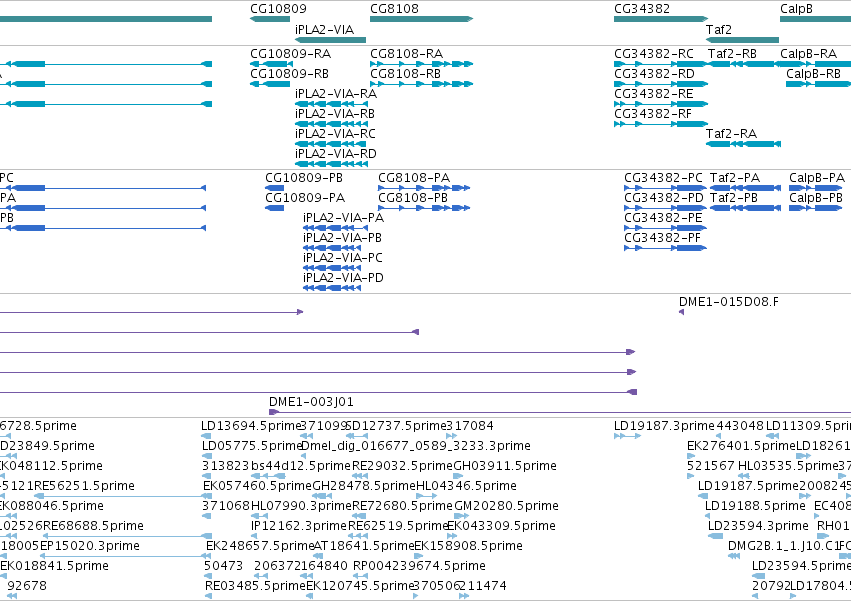
Task: Click protein iPLA2-VIA-PA
Action: point(344,218)
